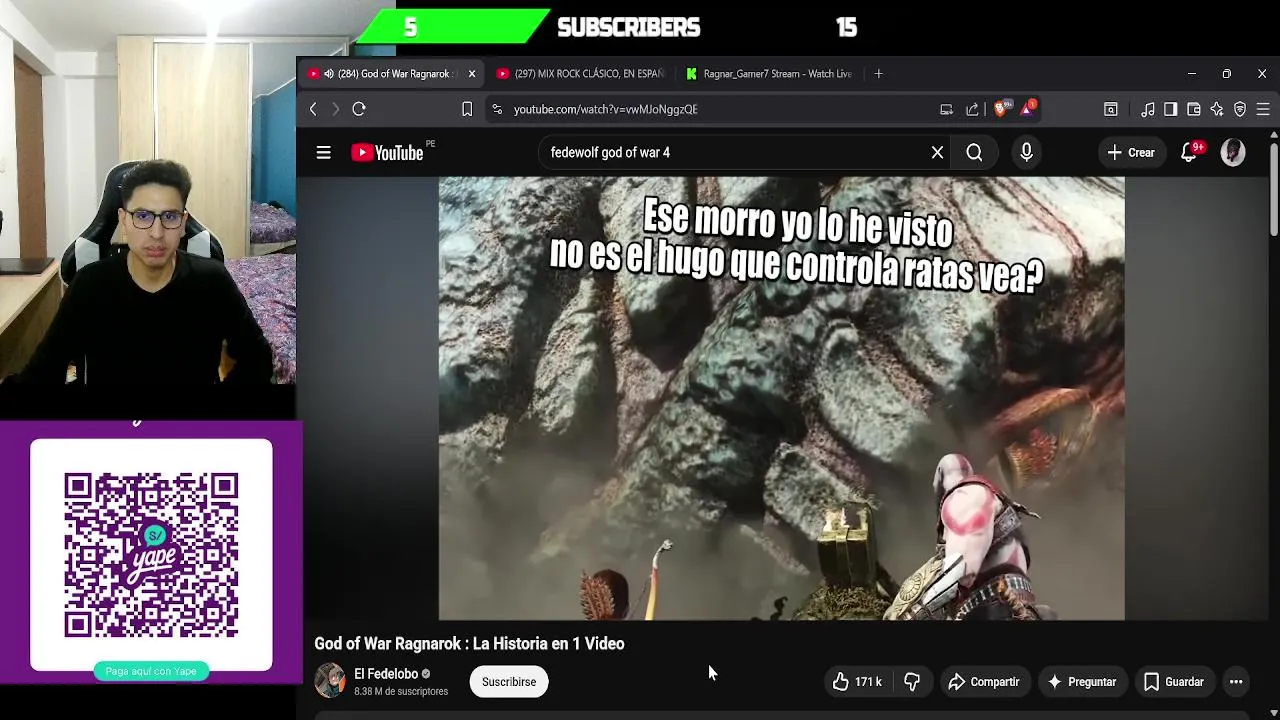Start voice search with the microphone icon
The image size is (1280, 720).
[1026, 152]
